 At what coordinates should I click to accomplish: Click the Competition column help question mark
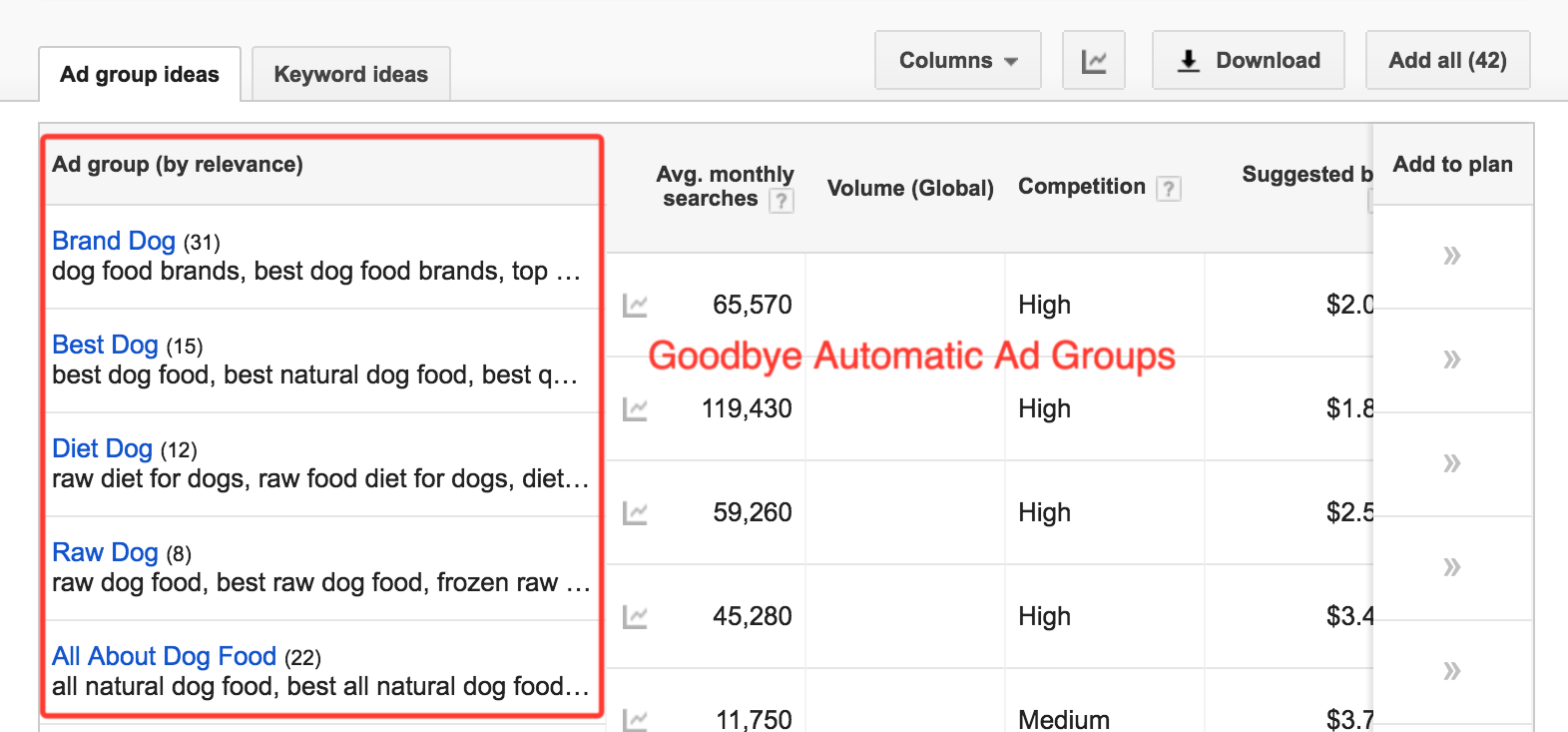[1168, 188]
